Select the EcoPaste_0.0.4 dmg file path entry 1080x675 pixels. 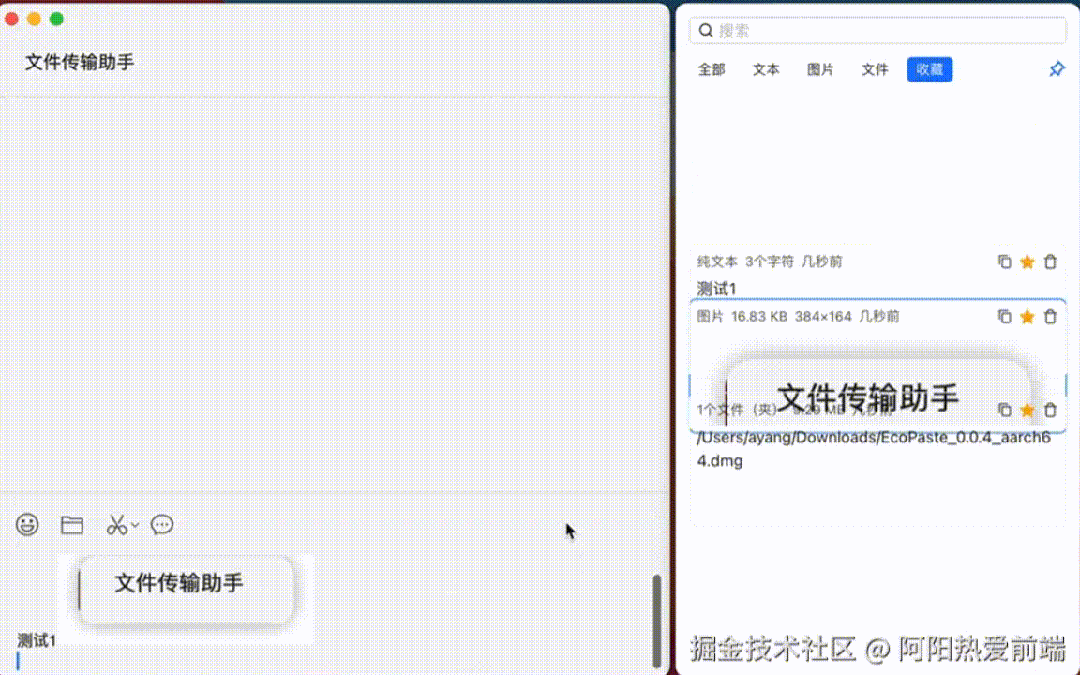click(x=873, y=449)
